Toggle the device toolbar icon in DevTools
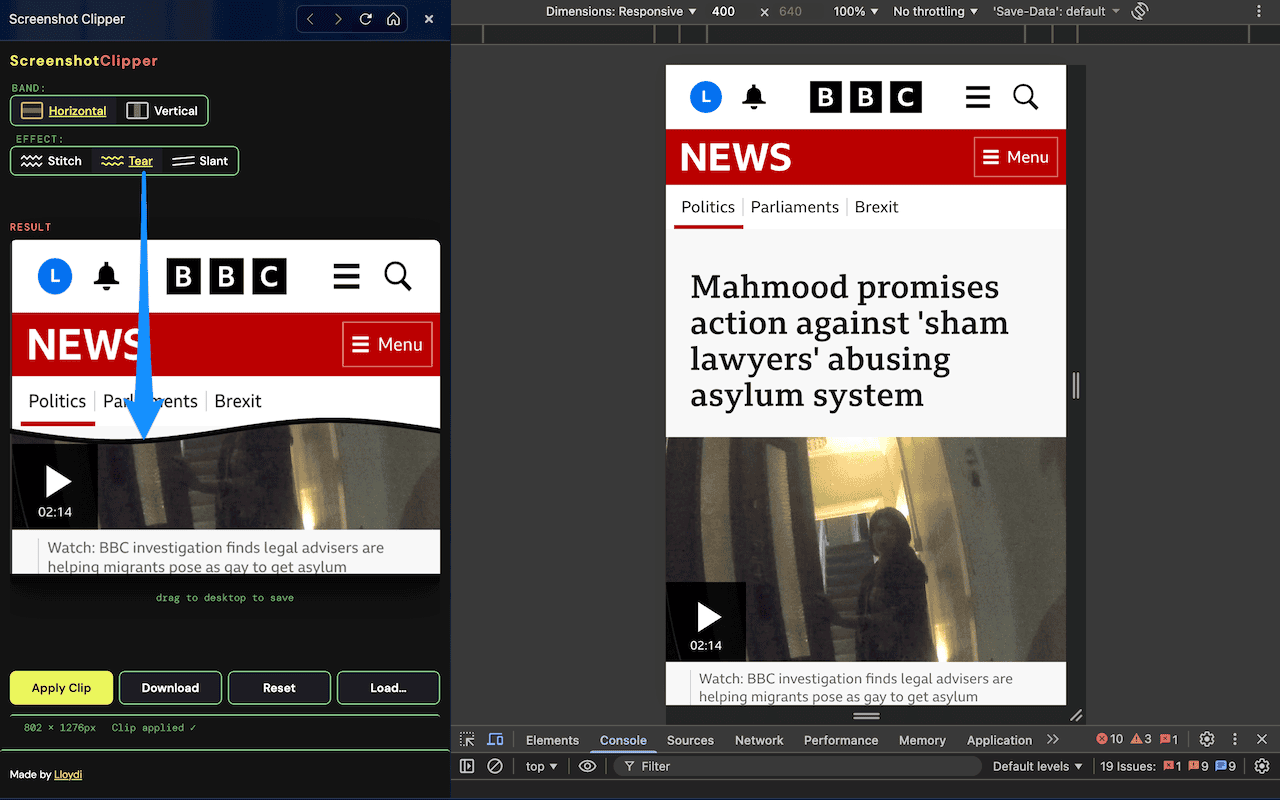Image resolution: width=1280 pixels, height=800 pixels. tap(495, 740)
